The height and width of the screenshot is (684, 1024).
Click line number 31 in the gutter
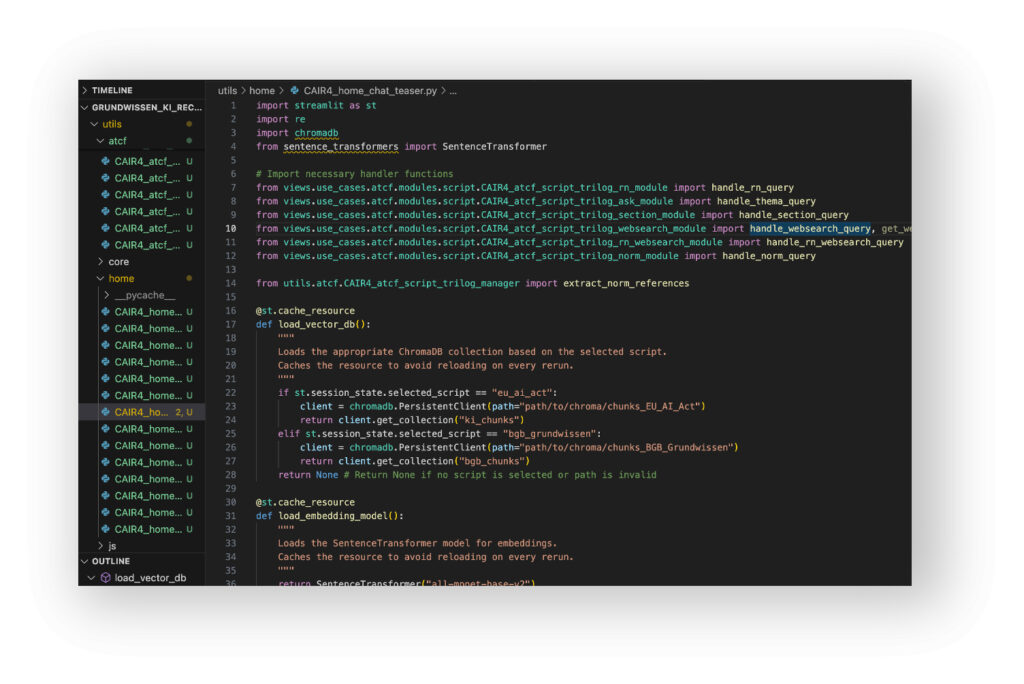tap(231, 516)
